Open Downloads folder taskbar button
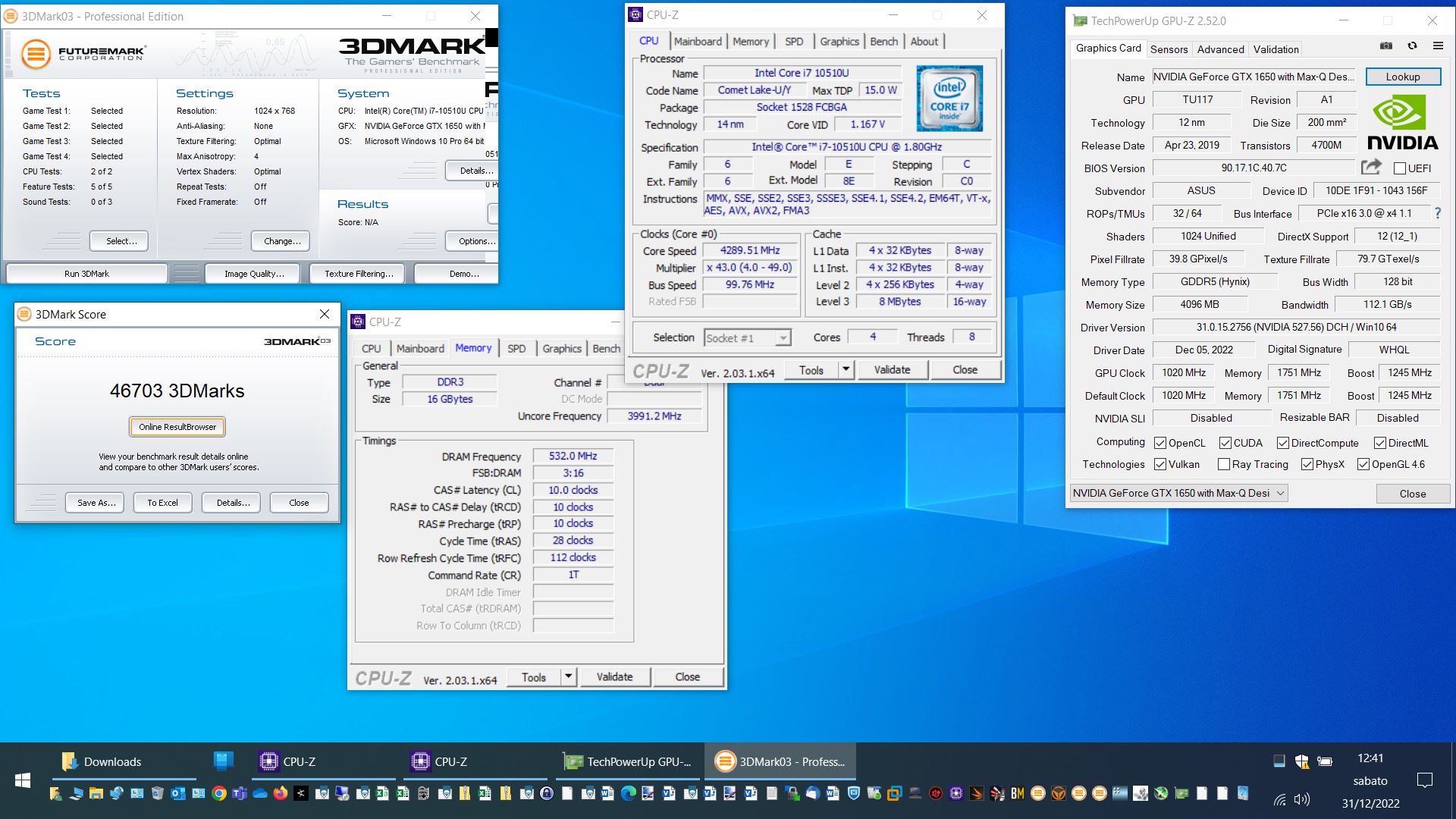Image resolution: width=1456 pixels, height=819 pixels. tap(124, 761)
